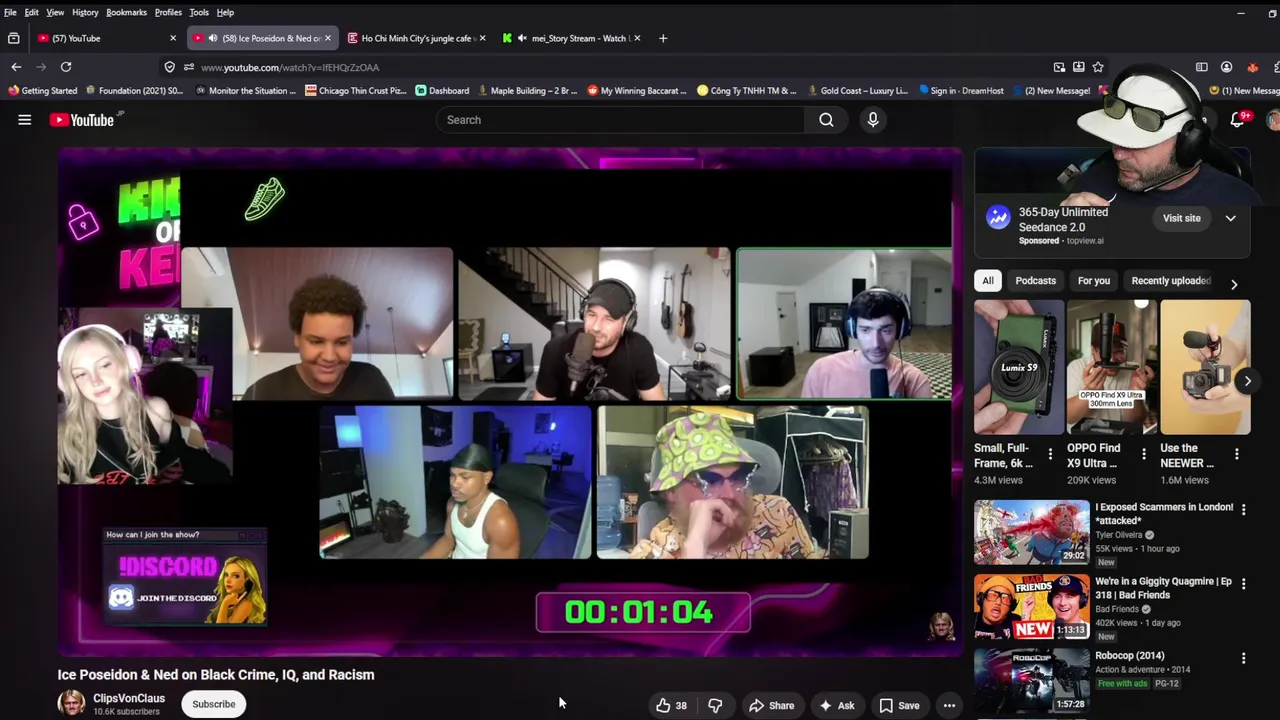Show next shorts in the shelf
Screen dimensions: 1280x720
click(1247, 381)
